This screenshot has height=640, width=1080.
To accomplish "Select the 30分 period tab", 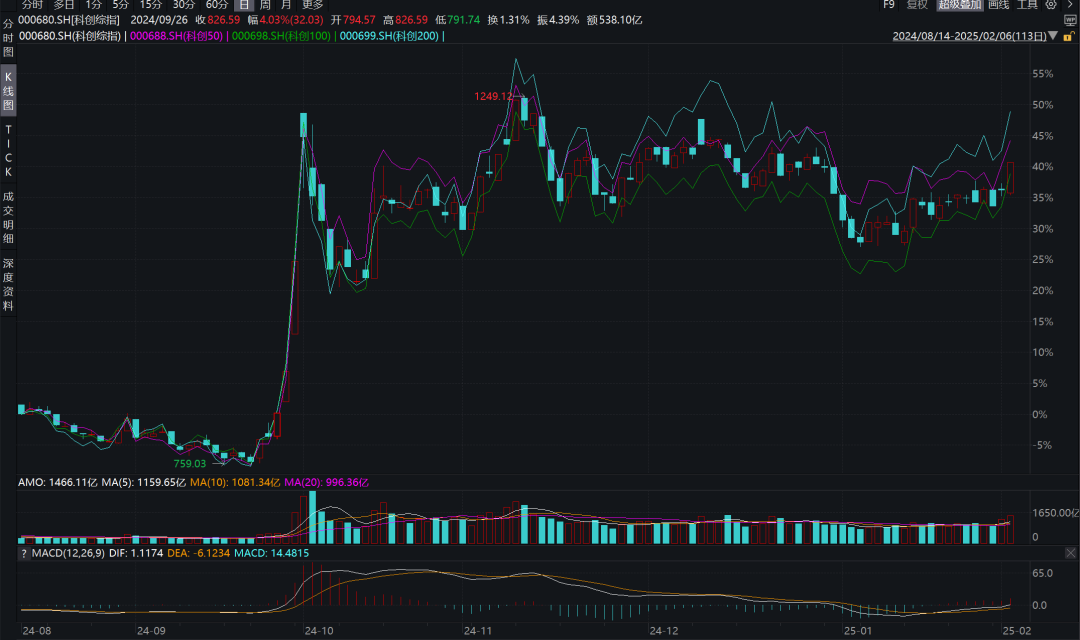I will click(184, 5).
